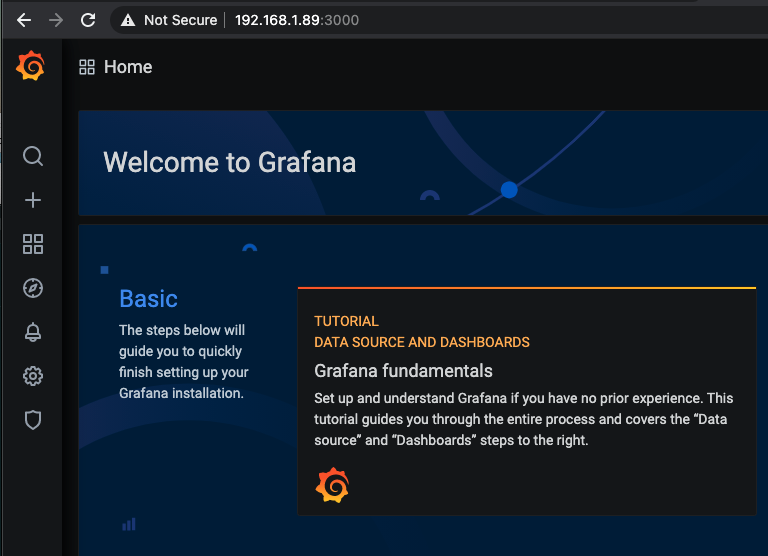768x556 pixels.
Task: Reload the page with the refresh button
Action: point(88,20)
